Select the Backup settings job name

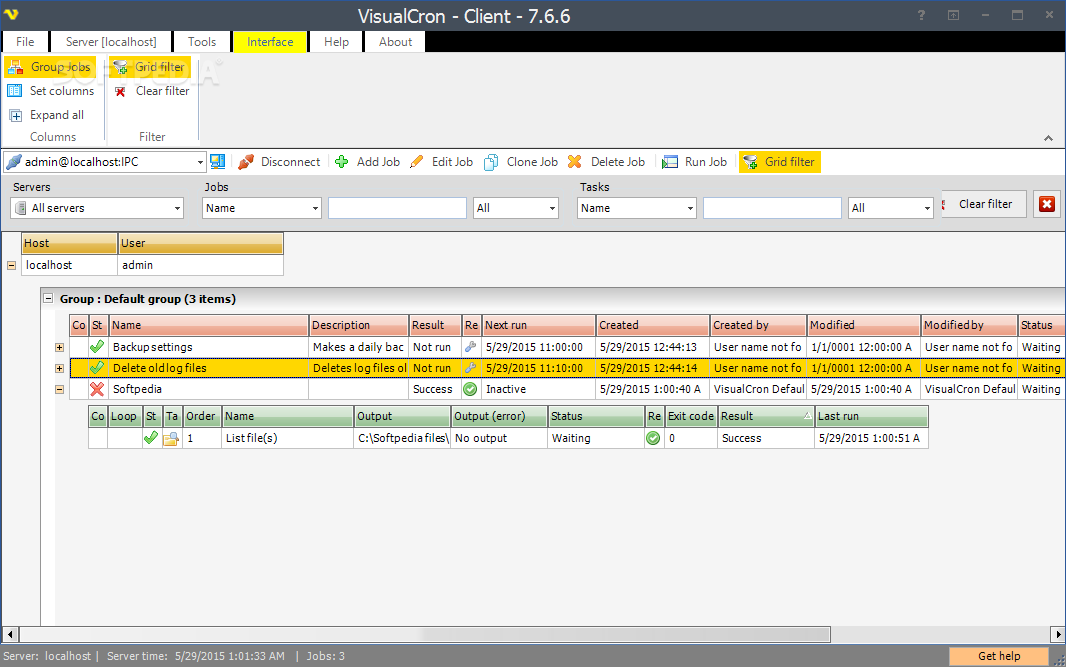click(x=152, y=347)
